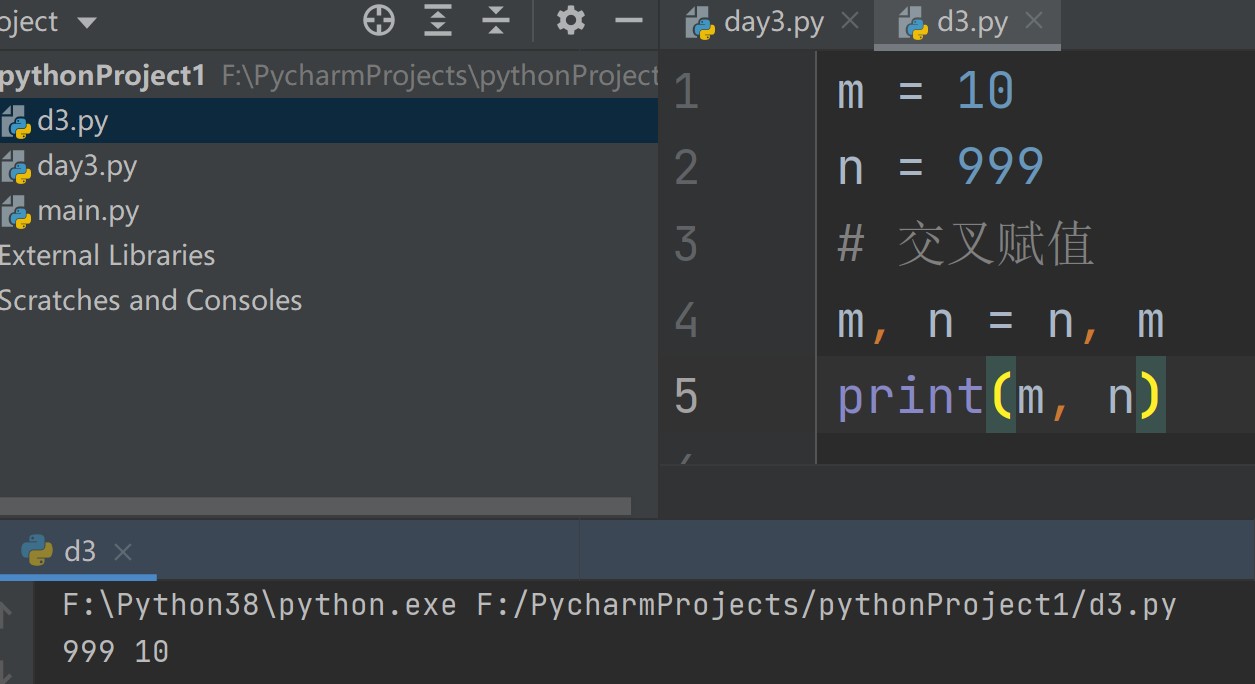Switch to the day3.py editor tab
The image size is (1255, 684).
772,23
